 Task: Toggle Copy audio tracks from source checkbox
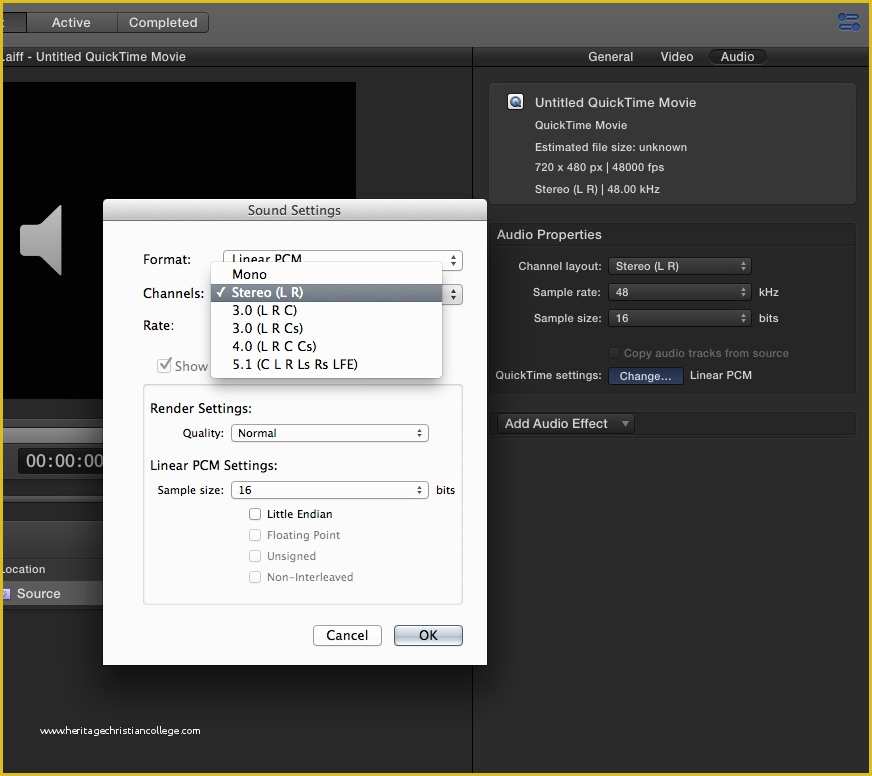pos(614,353)
